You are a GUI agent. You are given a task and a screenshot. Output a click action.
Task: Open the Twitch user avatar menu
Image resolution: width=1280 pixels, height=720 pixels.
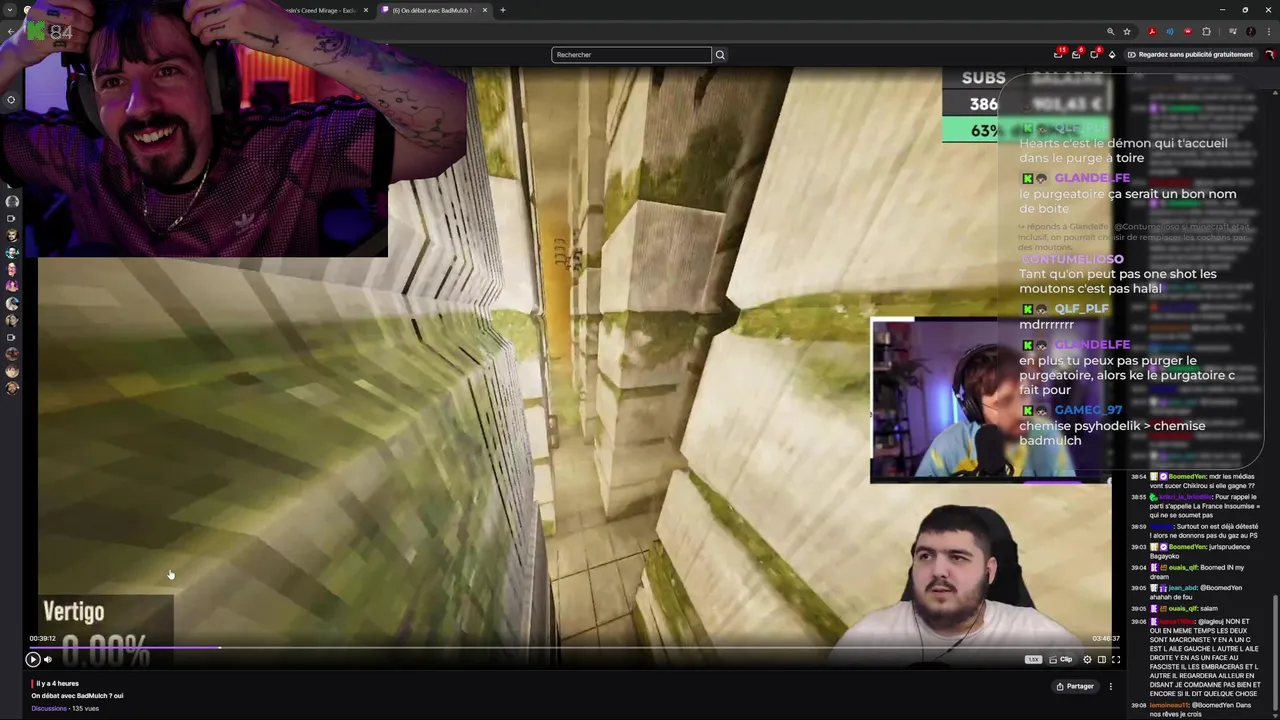[1270, 54]
